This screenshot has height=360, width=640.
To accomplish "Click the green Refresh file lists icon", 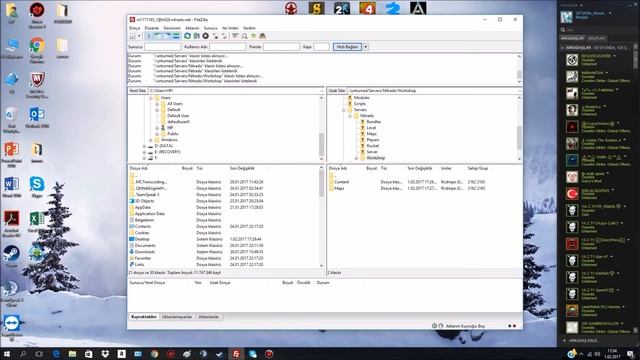I will pos(187,36).
